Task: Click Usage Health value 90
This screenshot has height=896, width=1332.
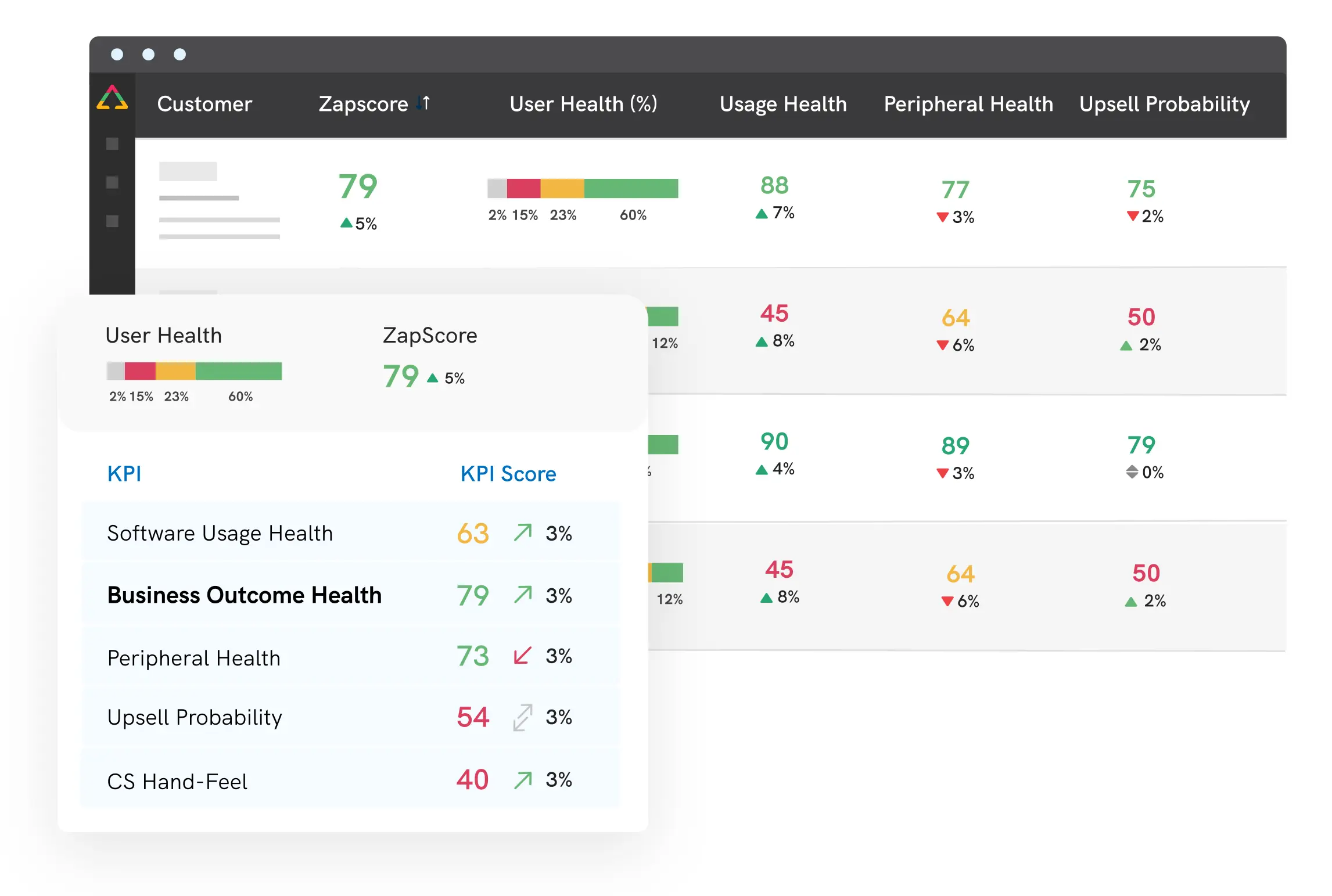Action: [775, 441]
